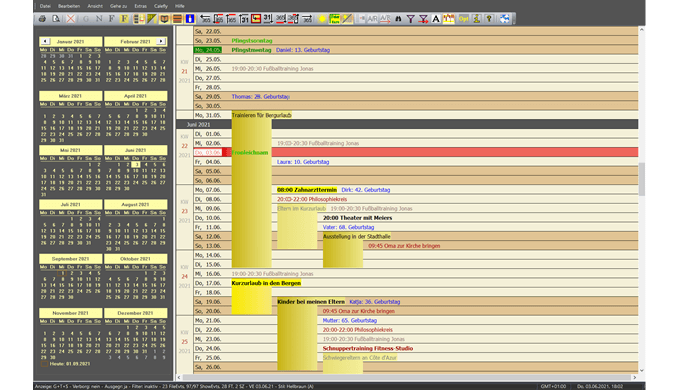680x390 pixels.
Task: Click the 31 down-arrow icon
Action: click(268, 19)
